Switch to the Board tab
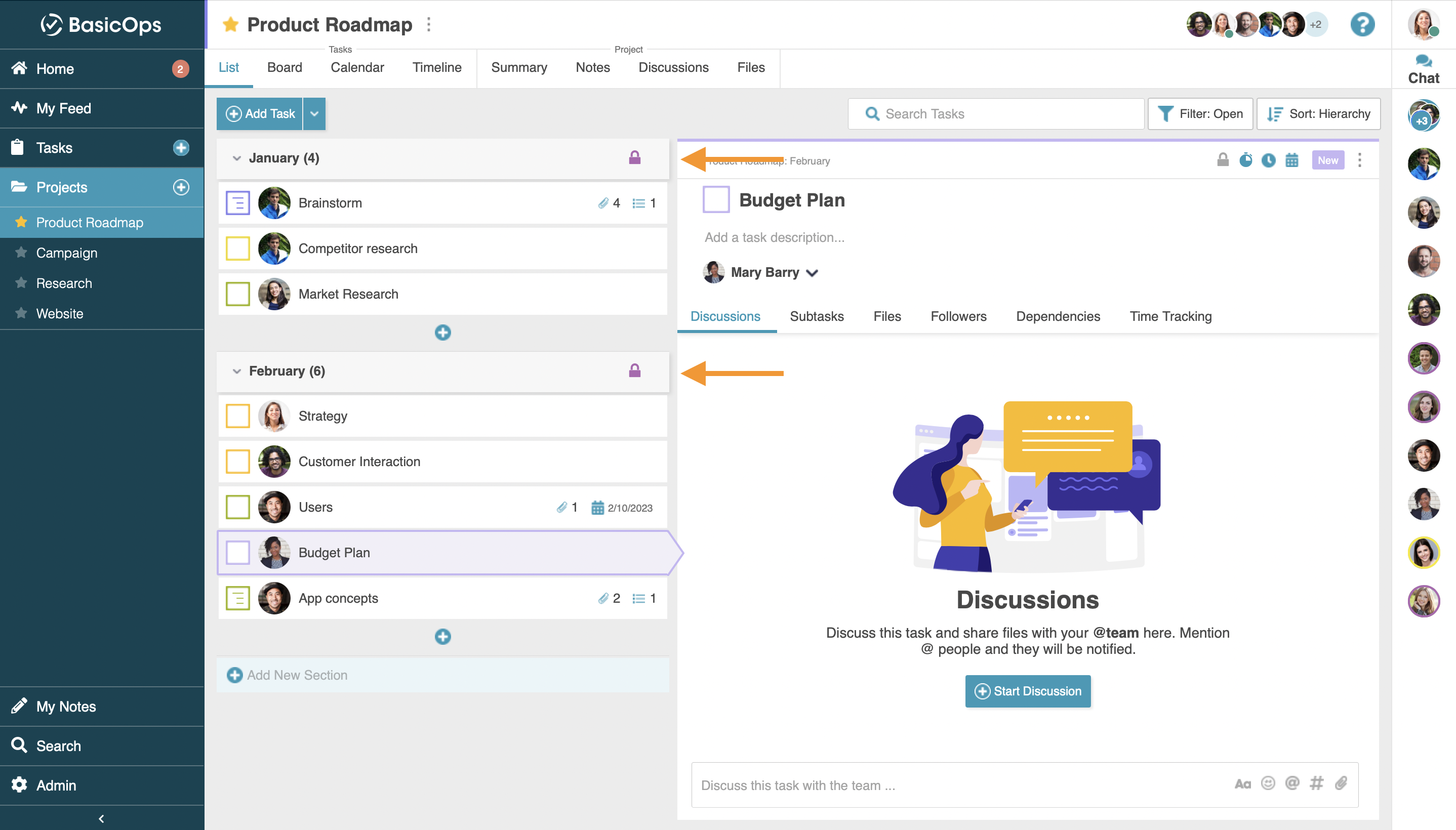This screenshot has height=830, width=1456. click(285, 67)
